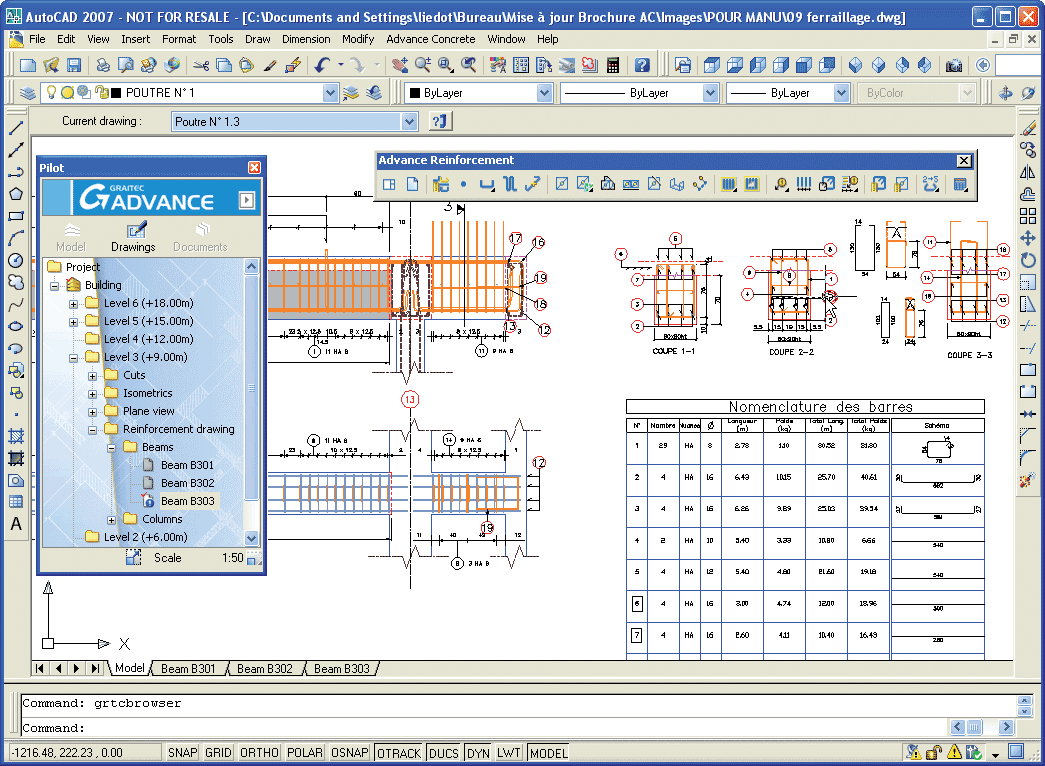Open the ByLayer lineweight dropdown
This screenshot has width=1045, height=766.
[842, 93]
